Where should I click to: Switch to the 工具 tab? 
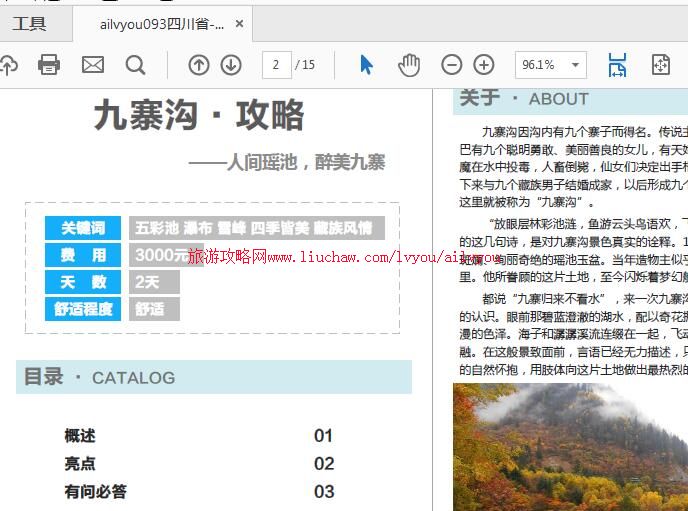pyautogui.click(x=30, y=23)
